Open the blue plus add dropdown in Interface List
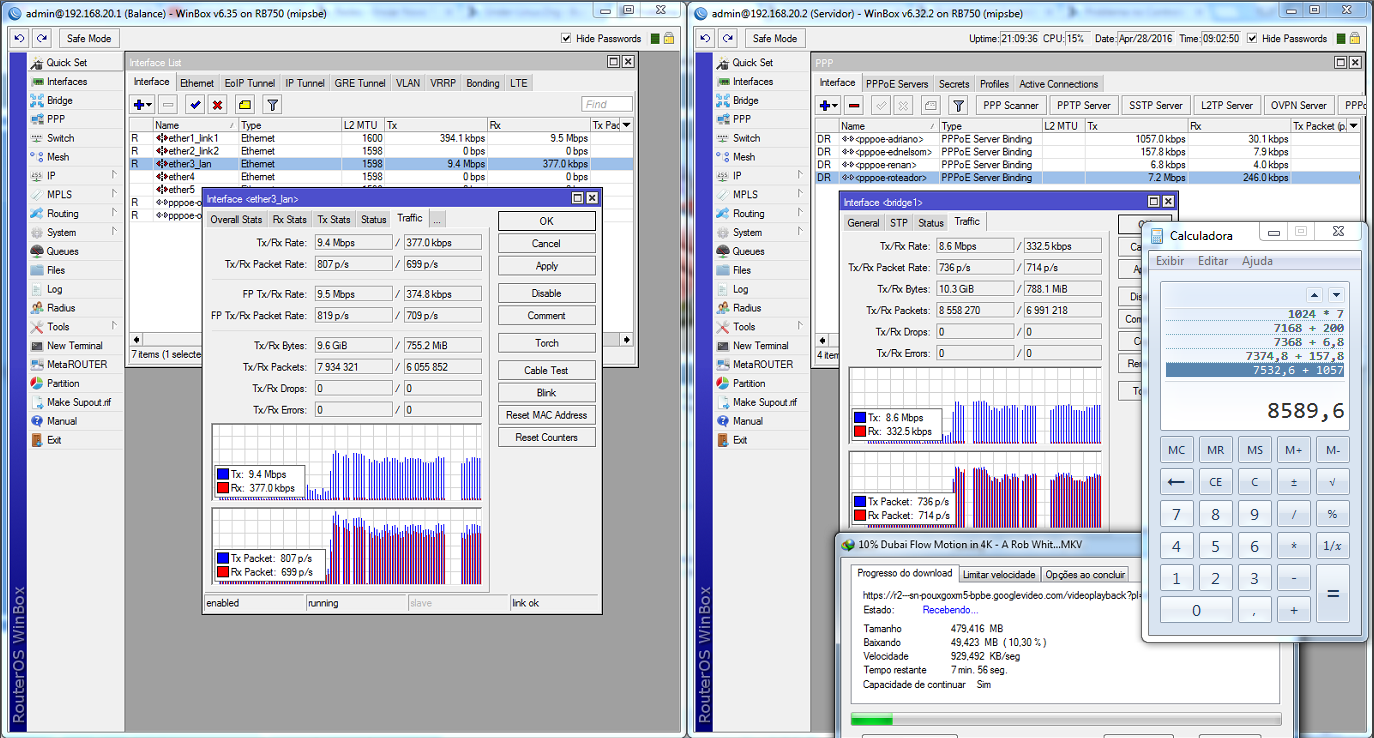The image size is (1374, 738). click(x=141, y=105)
